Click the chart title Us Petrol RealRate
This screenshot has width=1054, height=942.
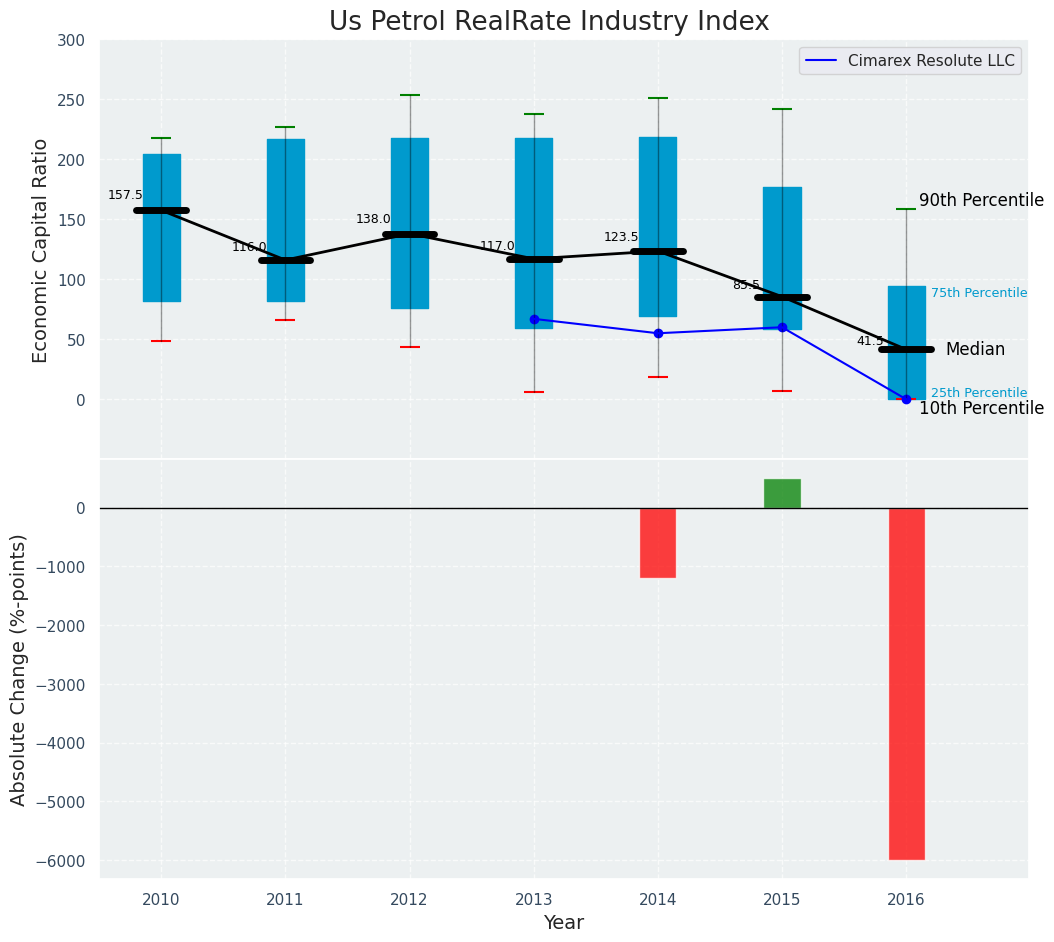coord(549,22)
